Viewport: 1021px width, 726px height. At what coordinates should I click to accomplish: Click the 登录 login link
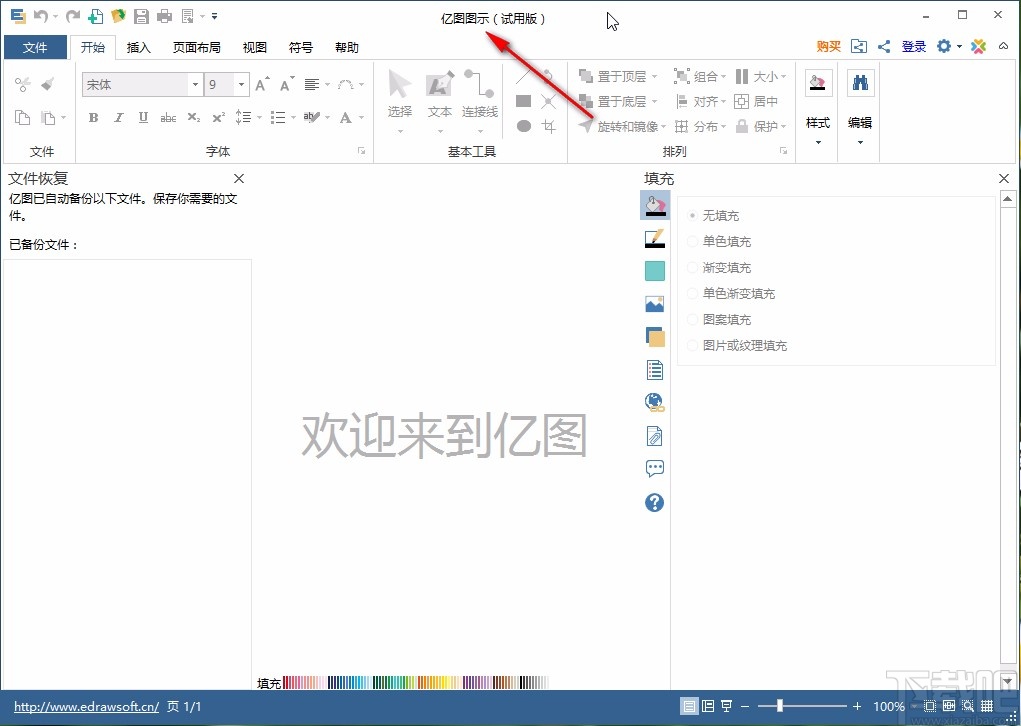coord(914,46)
